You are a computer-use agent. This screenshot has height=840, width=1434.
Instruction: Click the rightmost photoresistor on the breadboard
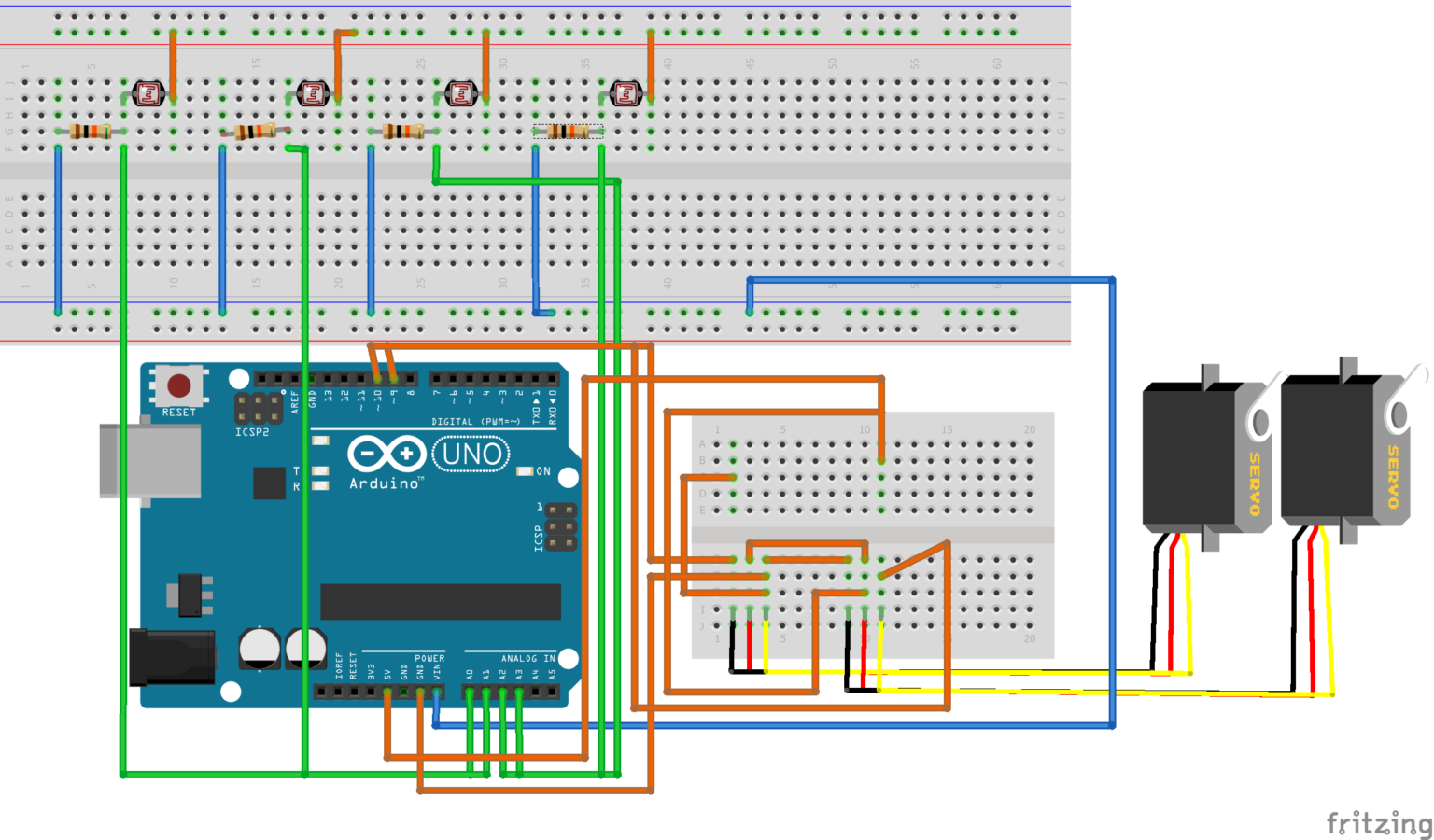[x=625, y=93]
